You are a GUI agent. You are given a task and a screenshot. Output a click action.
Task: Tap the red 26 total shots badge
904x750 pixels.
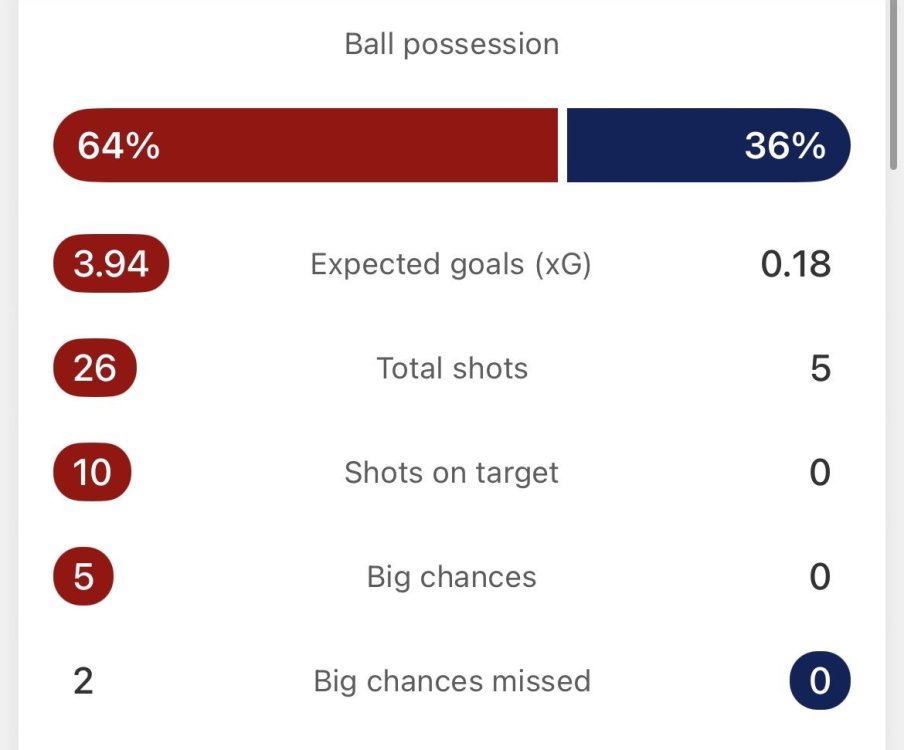[x=94, y=368]
